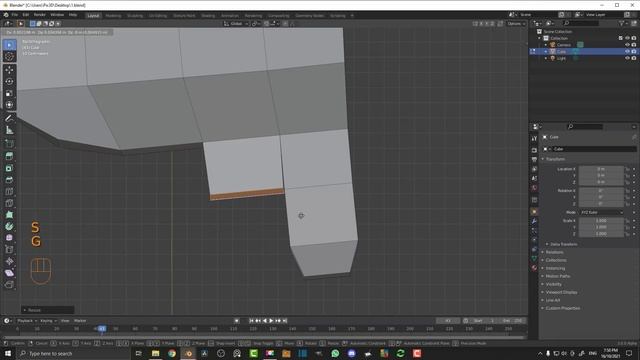Select the Inset Faces tool

tap(9, 168)
